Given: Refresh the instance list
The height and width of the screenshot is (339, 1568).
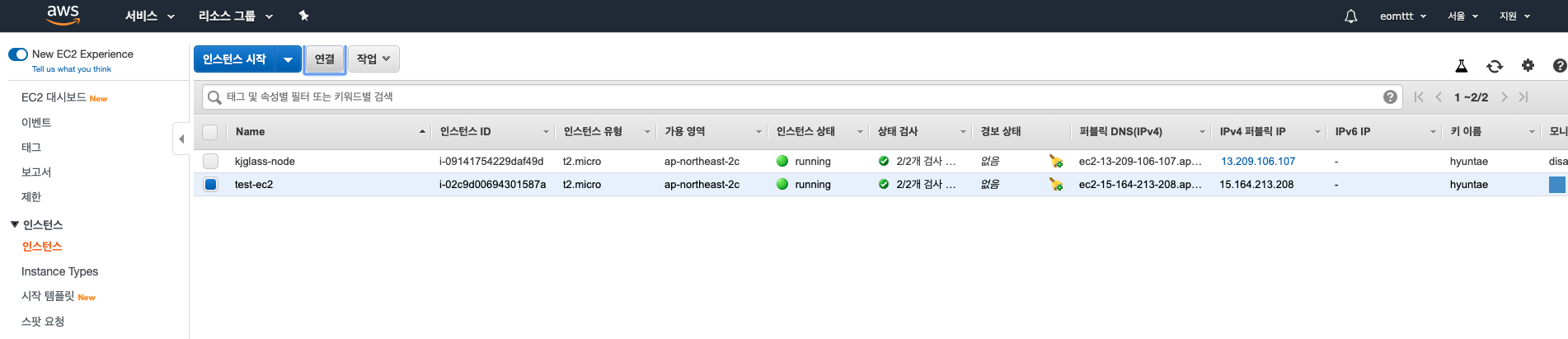Looking at the screenshot, I should click(1495, 66).
